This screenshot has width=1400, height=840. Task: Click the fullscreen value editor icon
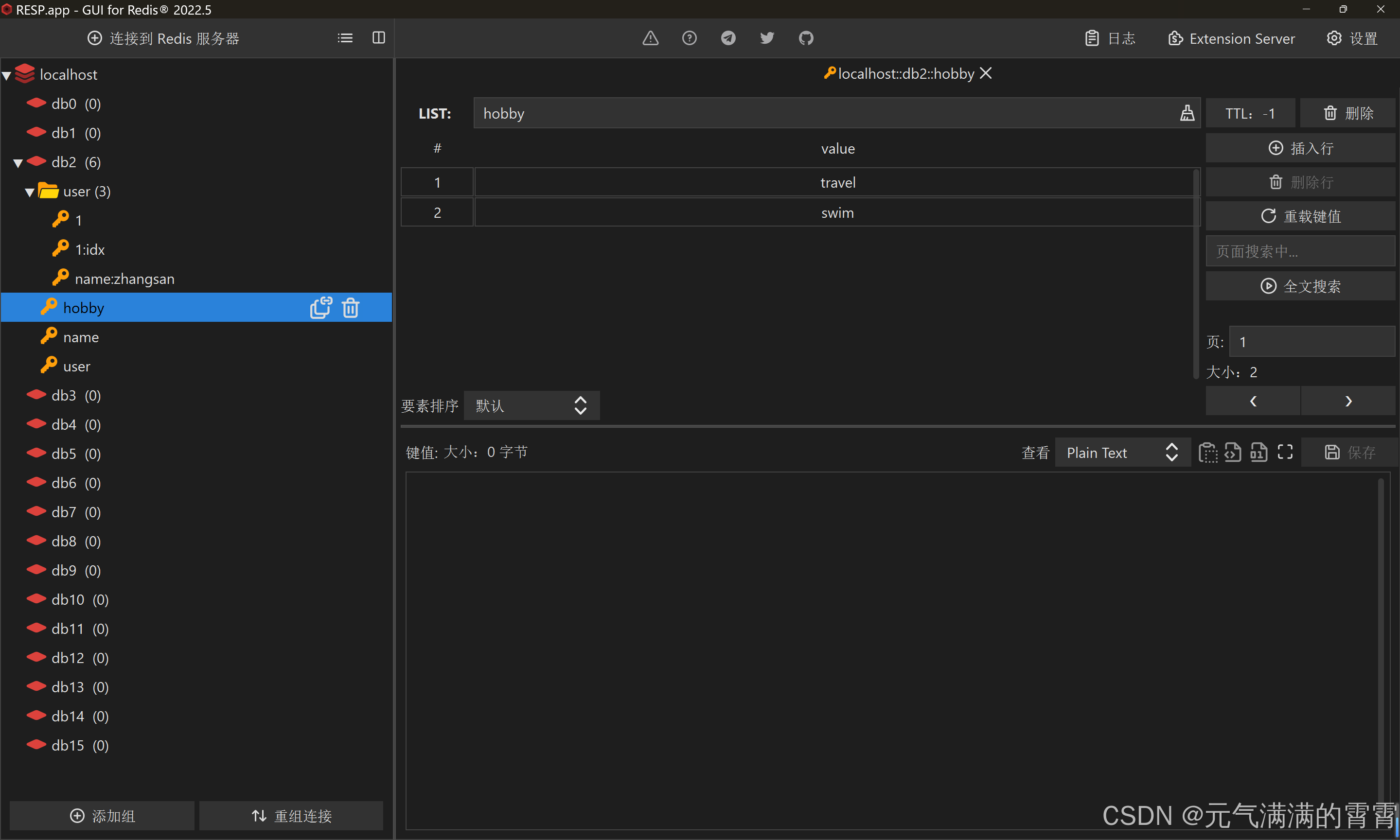[1285, 452]
